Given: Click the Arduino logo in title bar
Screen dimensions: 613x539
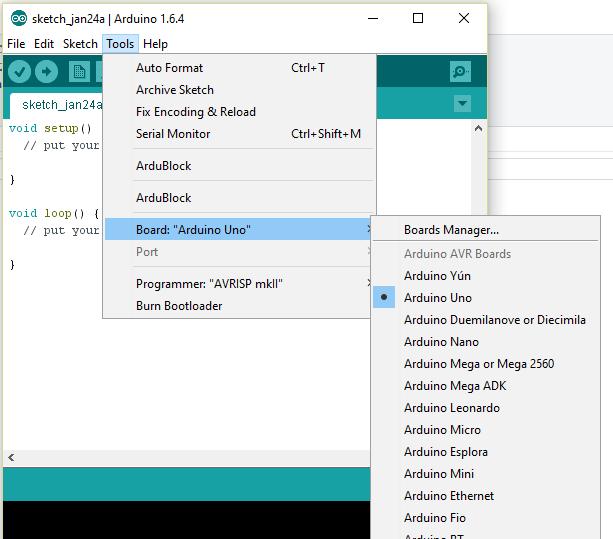Looking at the screenshot, I should pyautogui.click(x=18, y=18).
